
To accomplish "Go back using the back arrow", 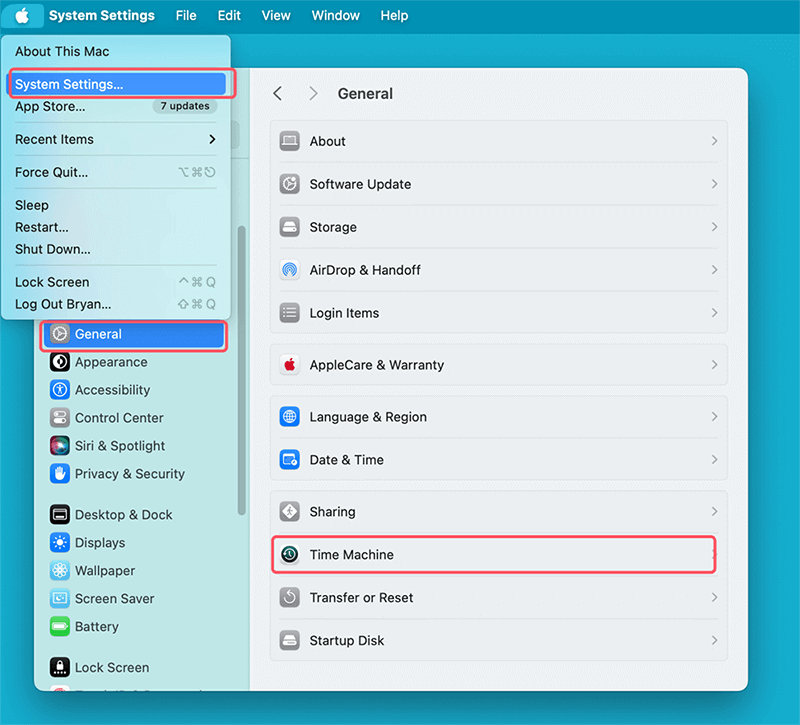I will pos(278,94).
